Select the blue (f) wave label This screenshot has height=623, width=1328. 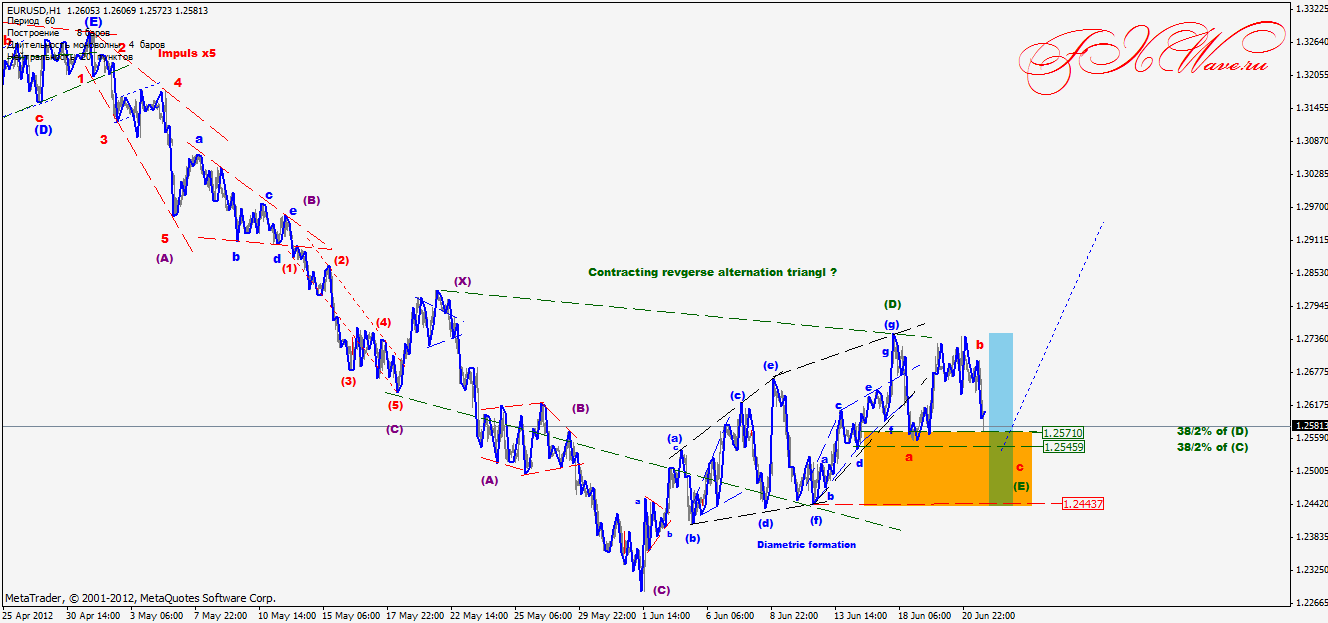[x=816, y=520]
